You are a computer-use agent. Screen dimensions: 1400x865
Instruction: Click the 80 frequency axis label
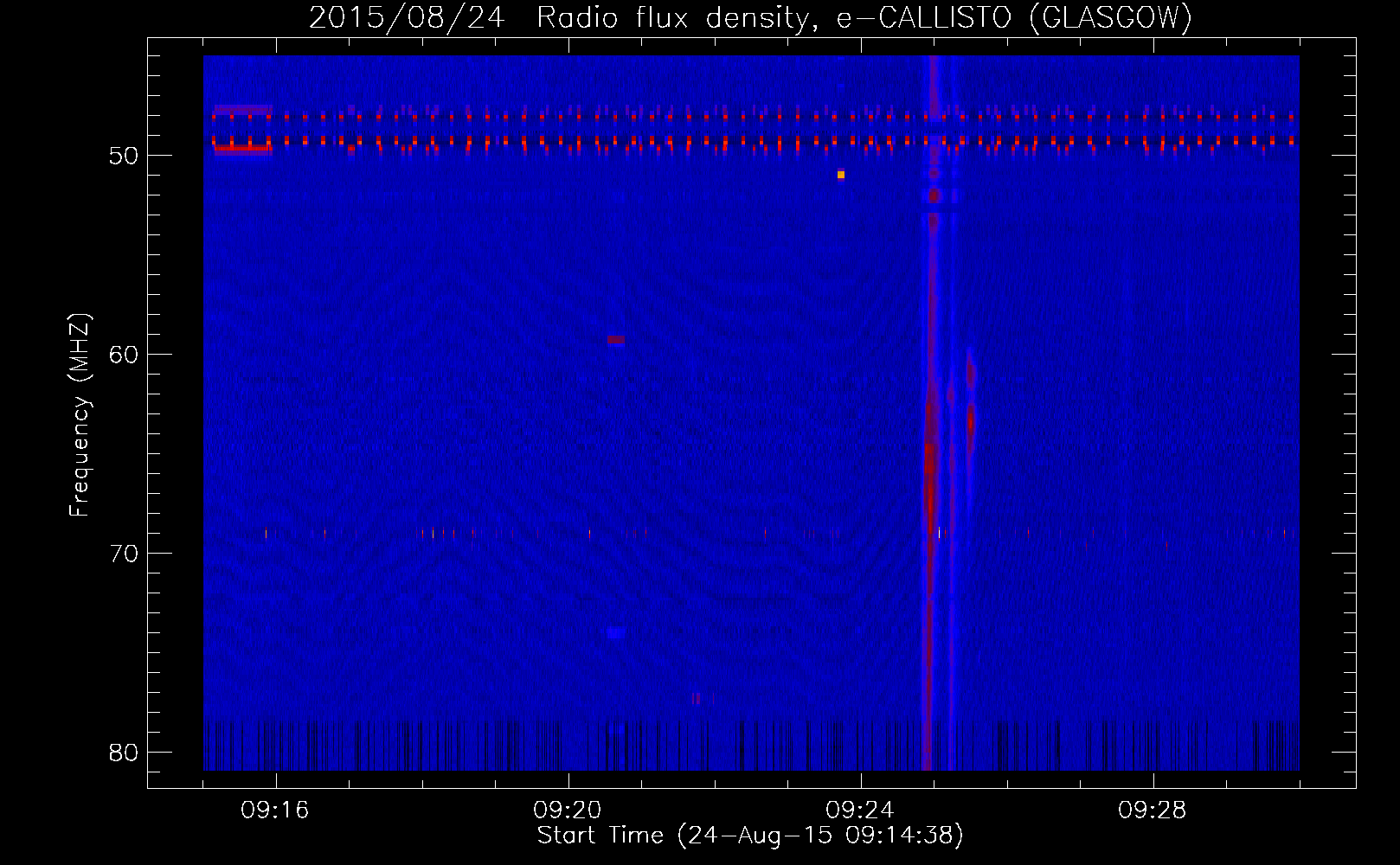(125, 753)
